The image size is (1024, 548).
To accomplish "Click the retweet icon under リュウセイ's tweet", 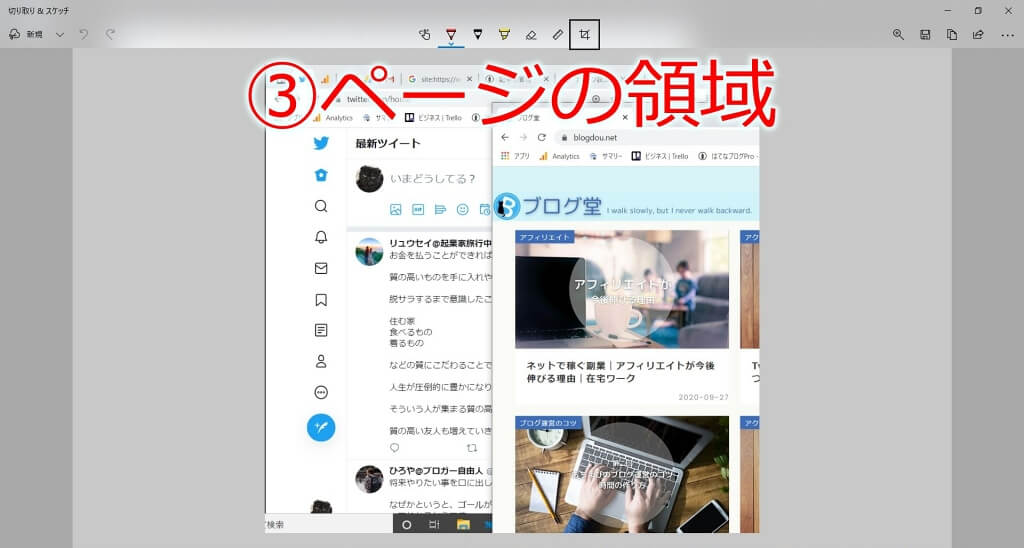I will pos(472,448).
